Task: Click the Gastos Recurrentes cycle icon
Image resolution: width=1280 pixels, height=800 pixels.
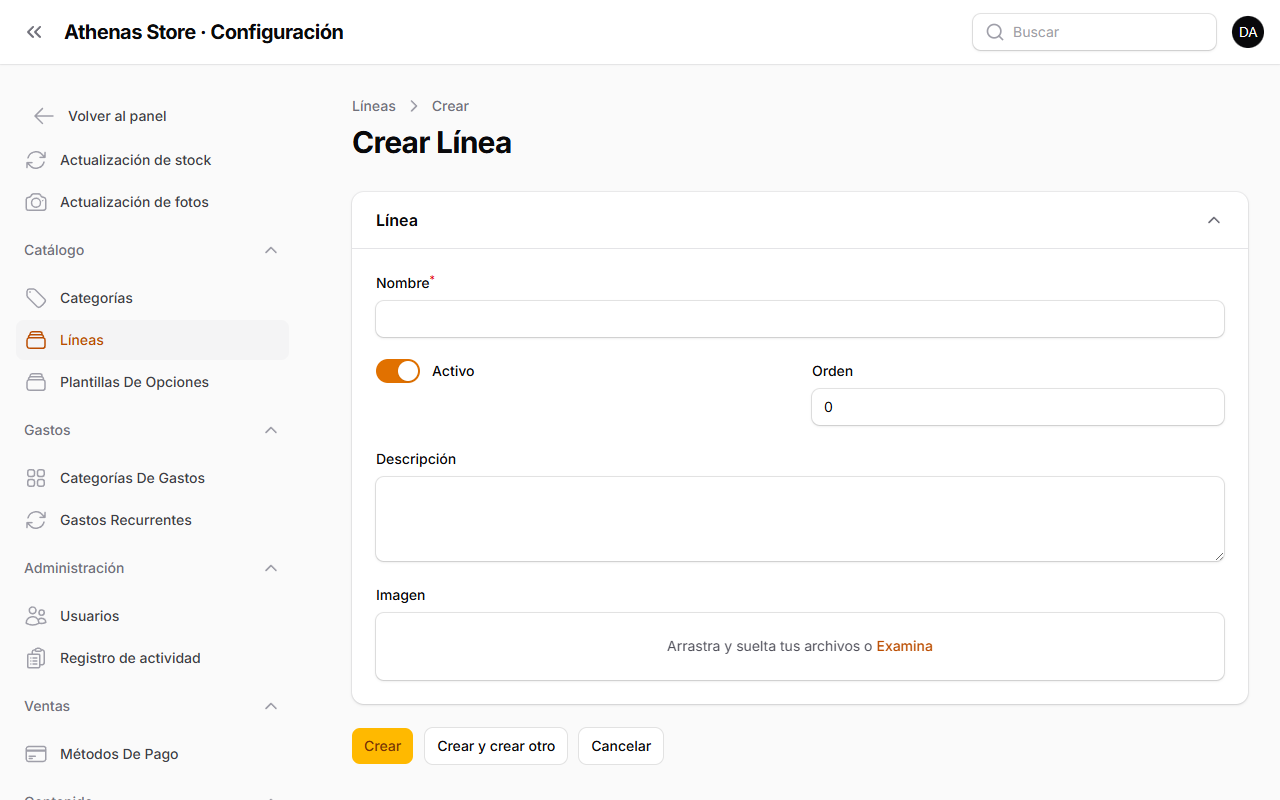Action: point(36,520)
